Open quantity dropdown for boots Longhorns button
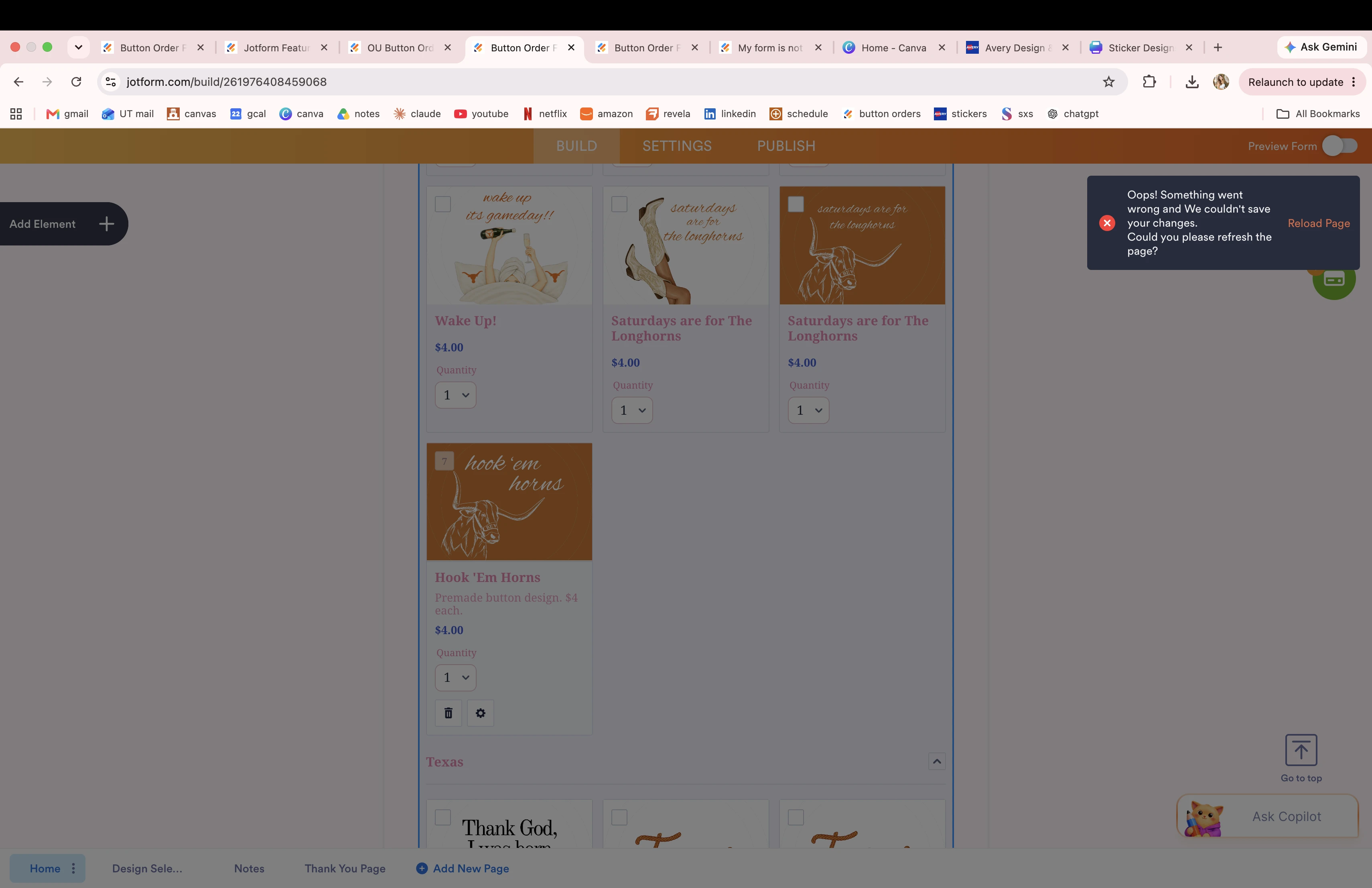The width and height of the screenshot is (1372, 888). [x=632, y=410]
